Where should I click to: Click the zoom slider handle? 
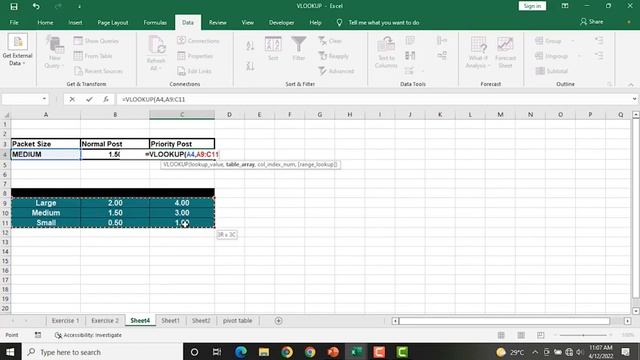[x=583, y=335]
